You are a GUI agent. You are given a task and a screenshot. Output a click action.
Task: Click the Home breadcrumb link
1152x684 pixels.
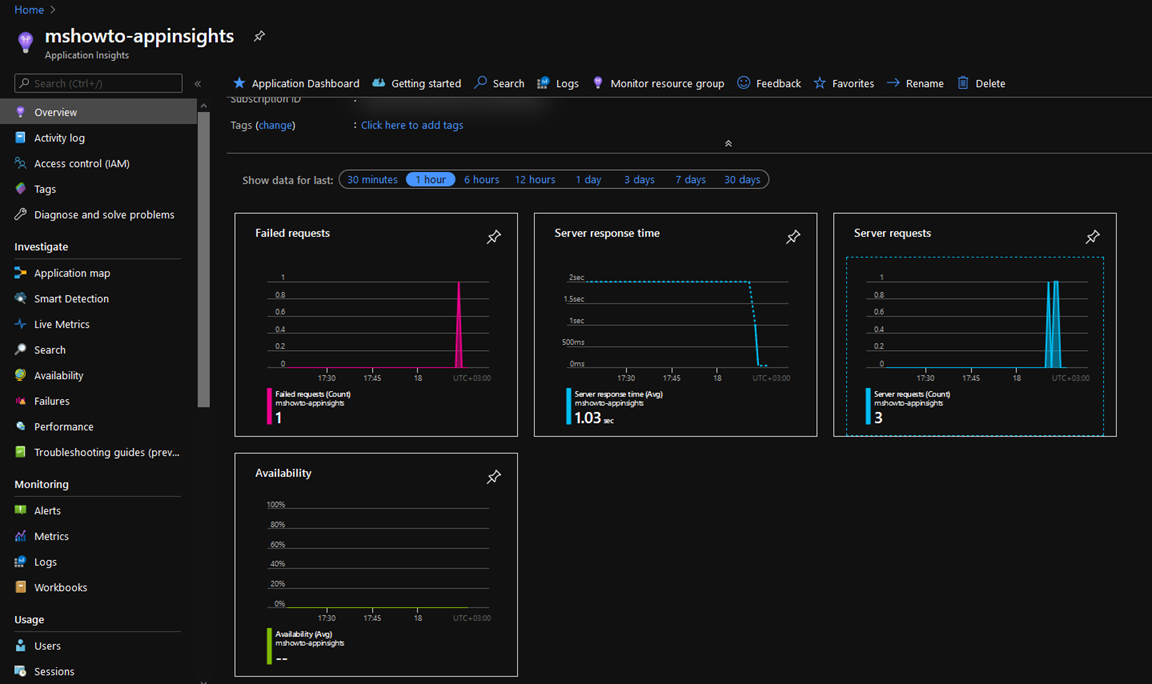point(29,10)
